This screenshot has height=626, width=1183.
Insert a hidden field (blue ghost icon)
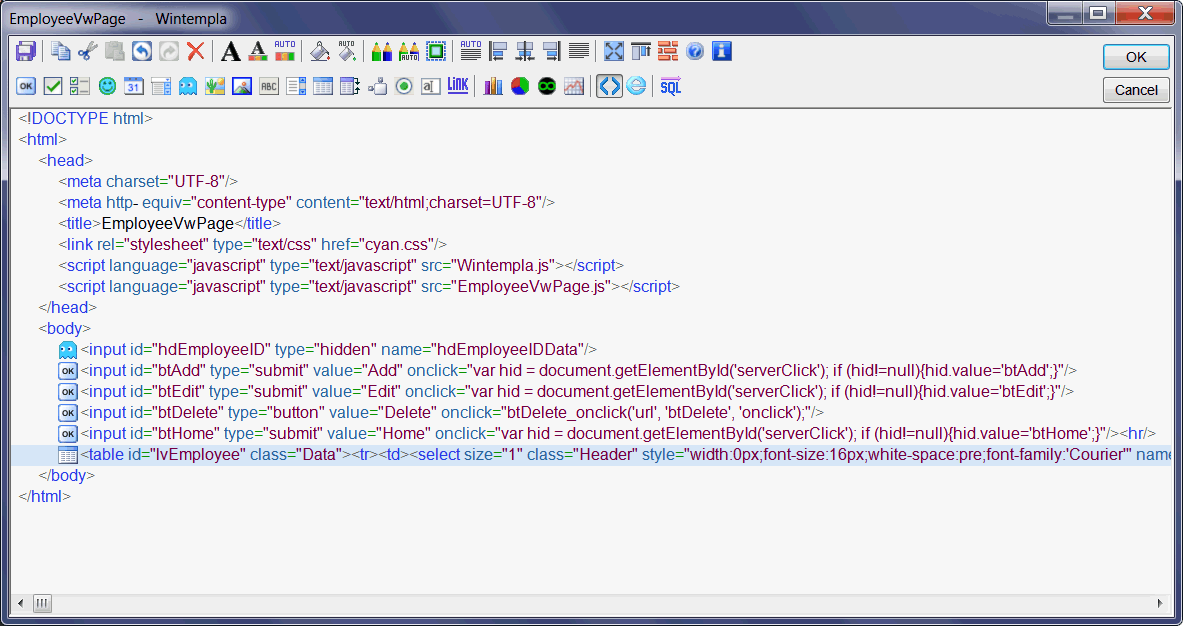[189, 87]
